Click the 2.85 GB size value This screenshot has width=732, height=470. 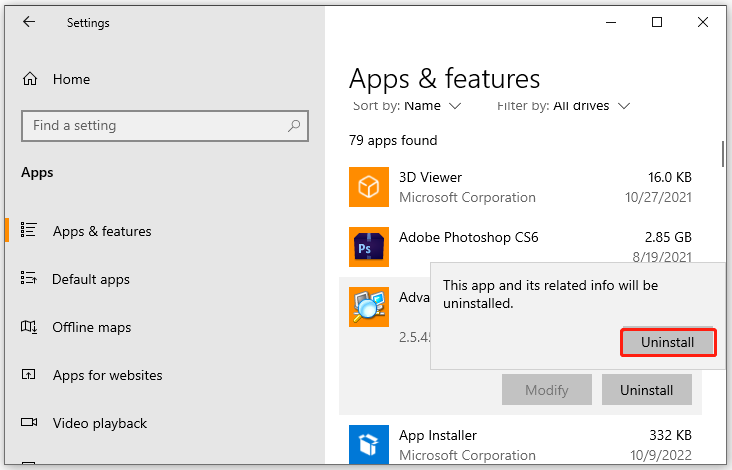point(668,237)
